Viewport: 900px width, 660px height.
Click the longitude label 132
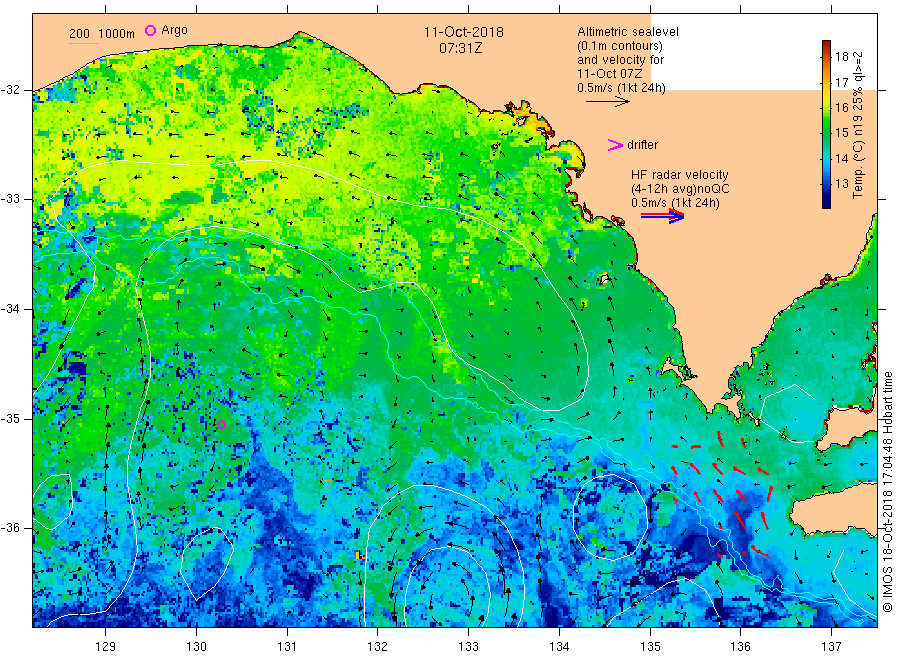[378, 647]
